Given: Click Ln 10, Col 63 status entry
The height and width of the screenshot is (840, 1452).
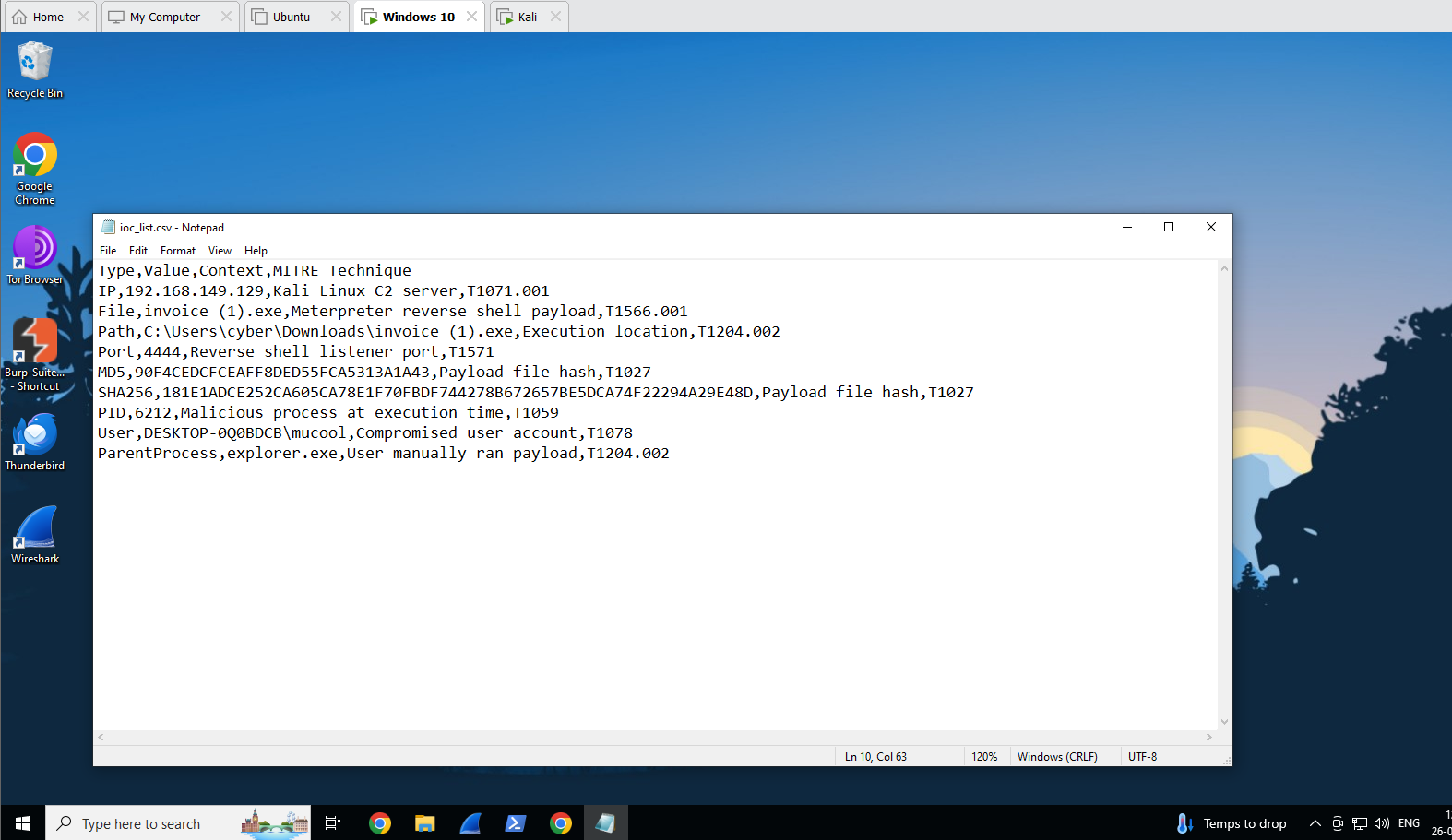Looking at the screenshot, I should 875,757.
